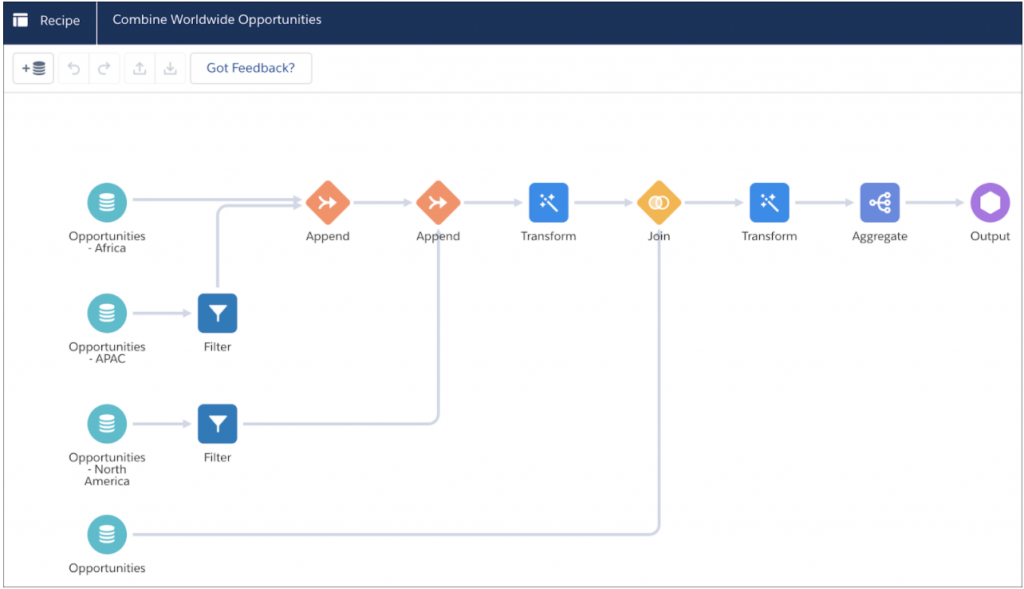The image size is (1024, 589).
Task: Click the download JSON icon
Action: 170,68
